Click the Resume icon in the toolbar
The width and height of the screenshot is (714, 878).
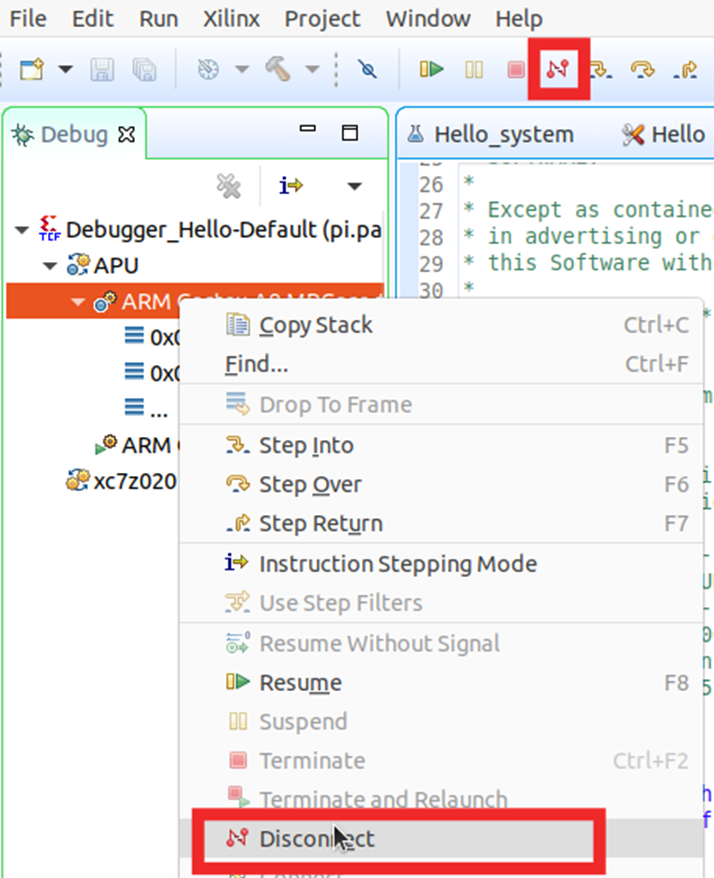point(432,69)
